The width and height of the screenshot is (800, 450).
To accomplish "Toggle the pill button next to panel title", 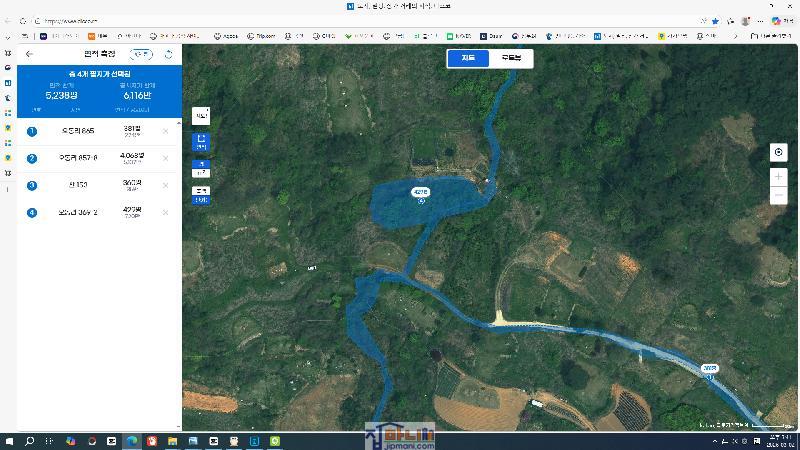I will [144, 54].
